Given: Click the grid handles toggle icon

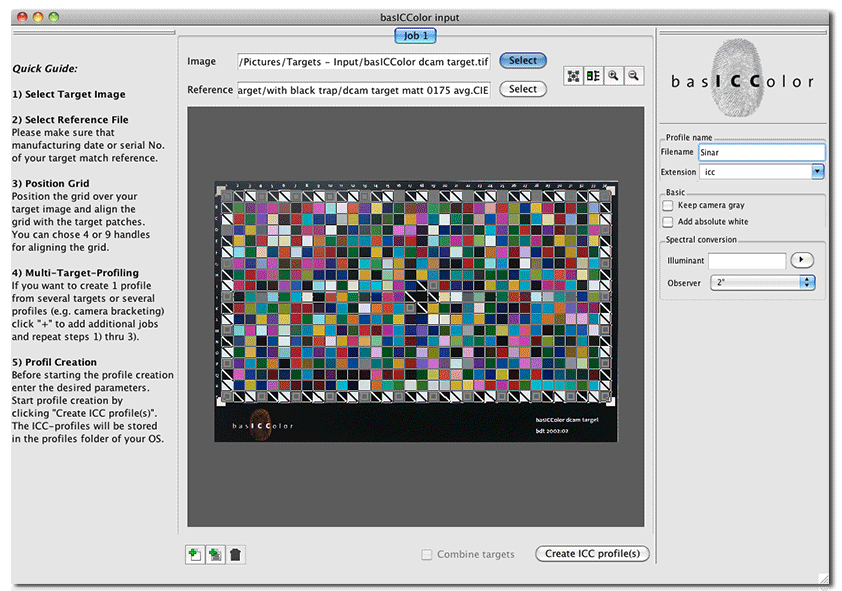Looking at the screenshot, I should coord(574,76).
